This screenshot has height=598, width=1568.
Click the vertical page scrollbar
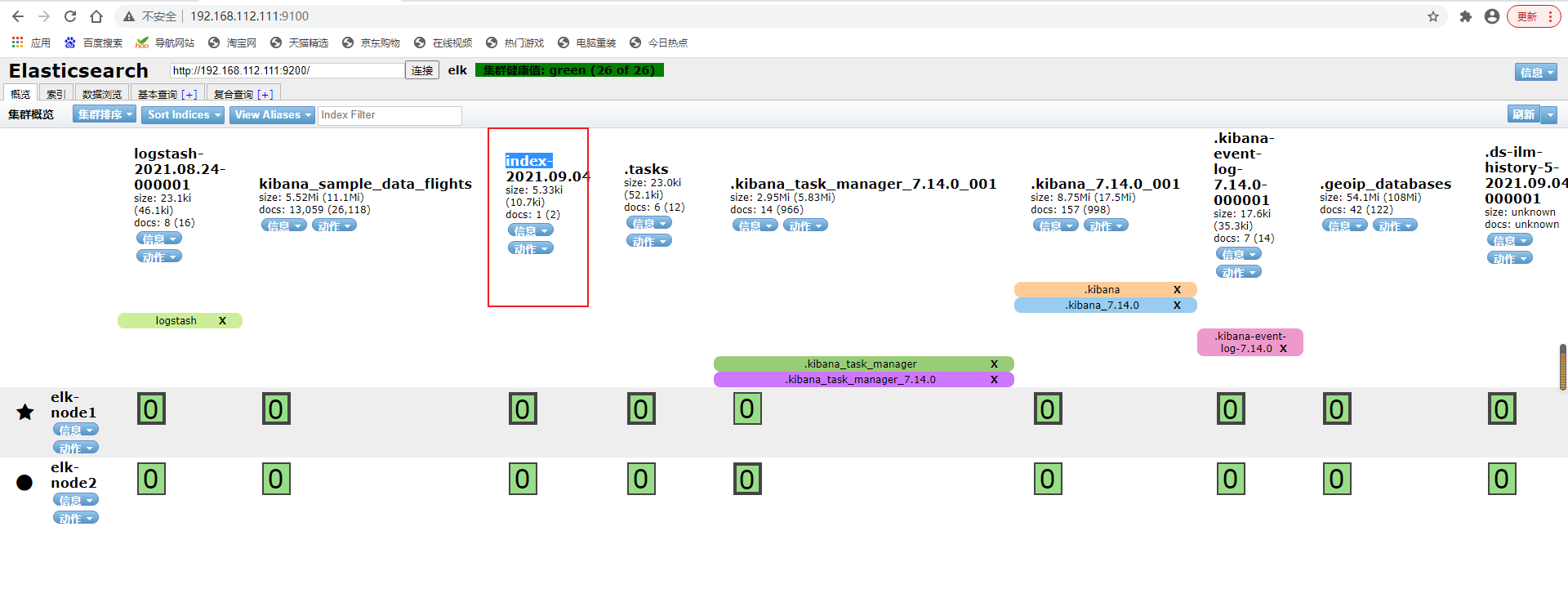click(1562, 368)
